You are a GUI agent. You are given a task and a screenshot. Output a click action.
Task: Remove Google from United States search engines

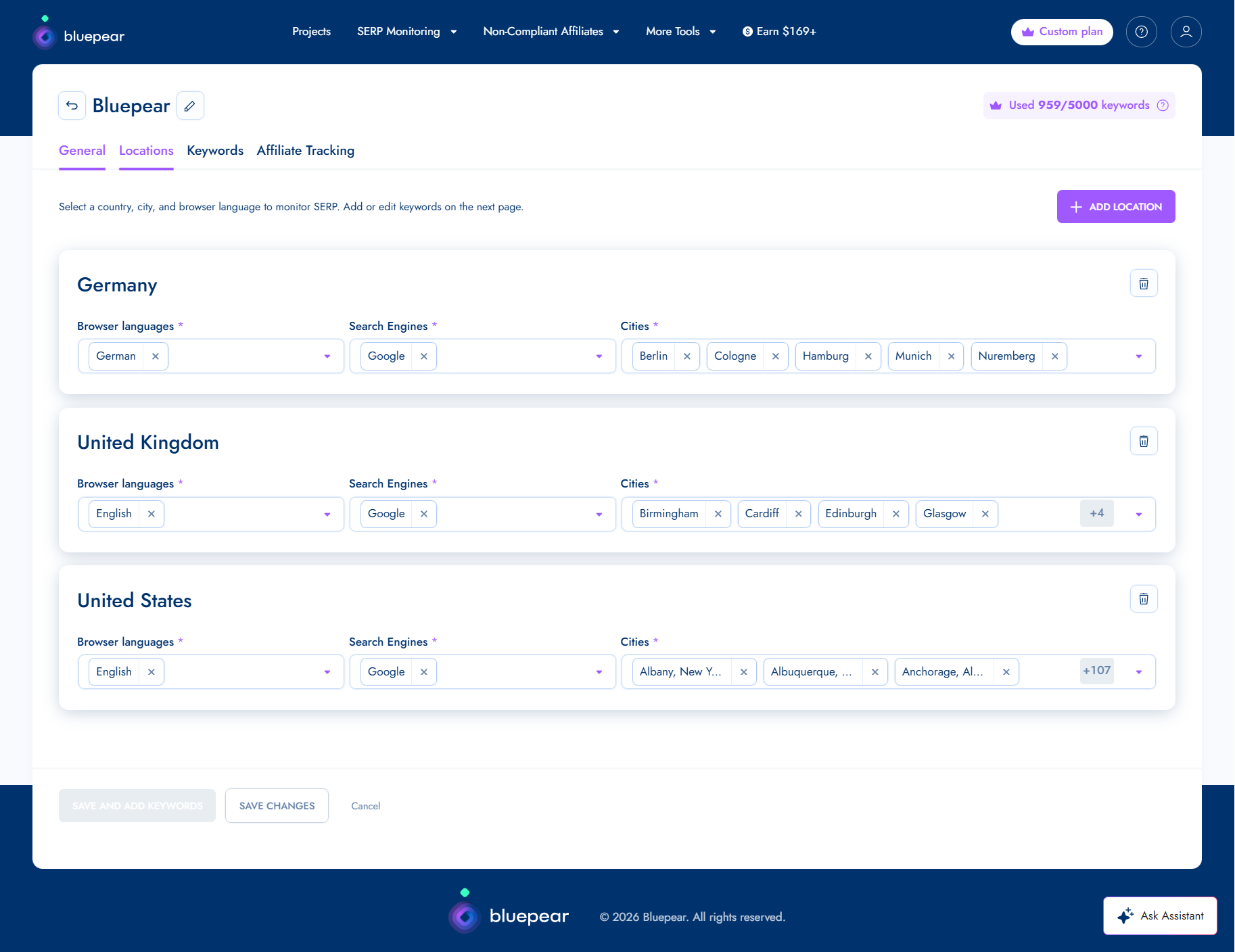point(424,672)
